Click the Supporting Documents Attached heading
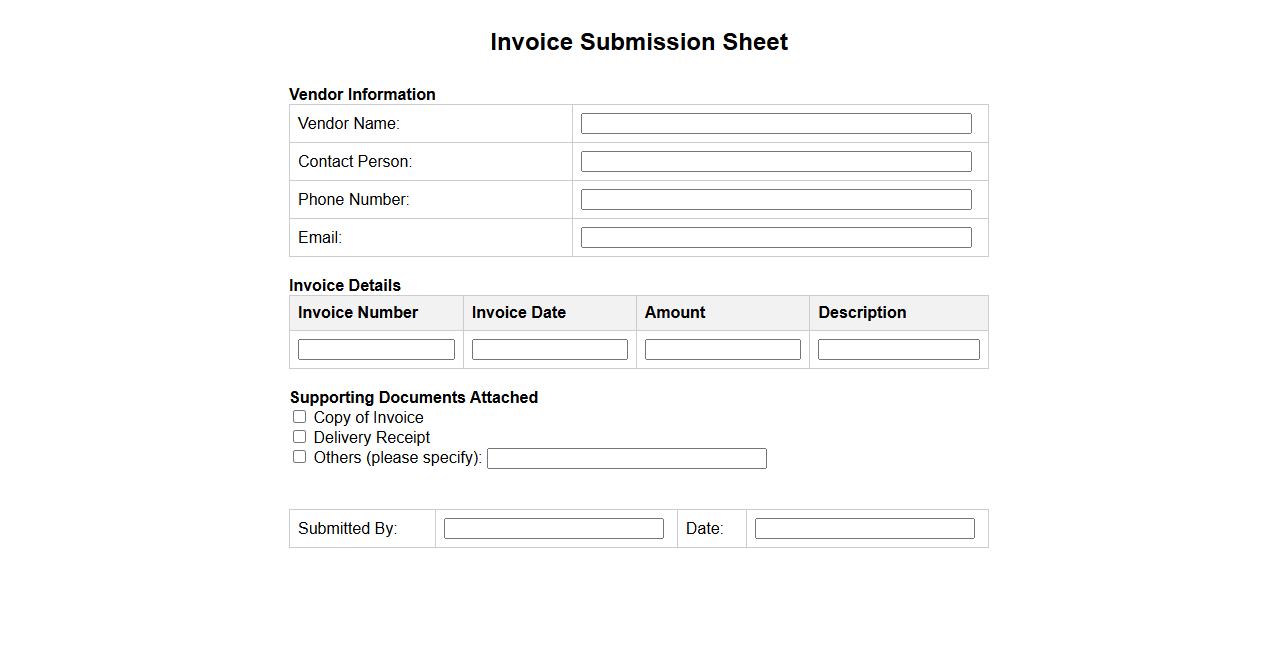This screenshot has width=1278, height=650. coord(414,397)
